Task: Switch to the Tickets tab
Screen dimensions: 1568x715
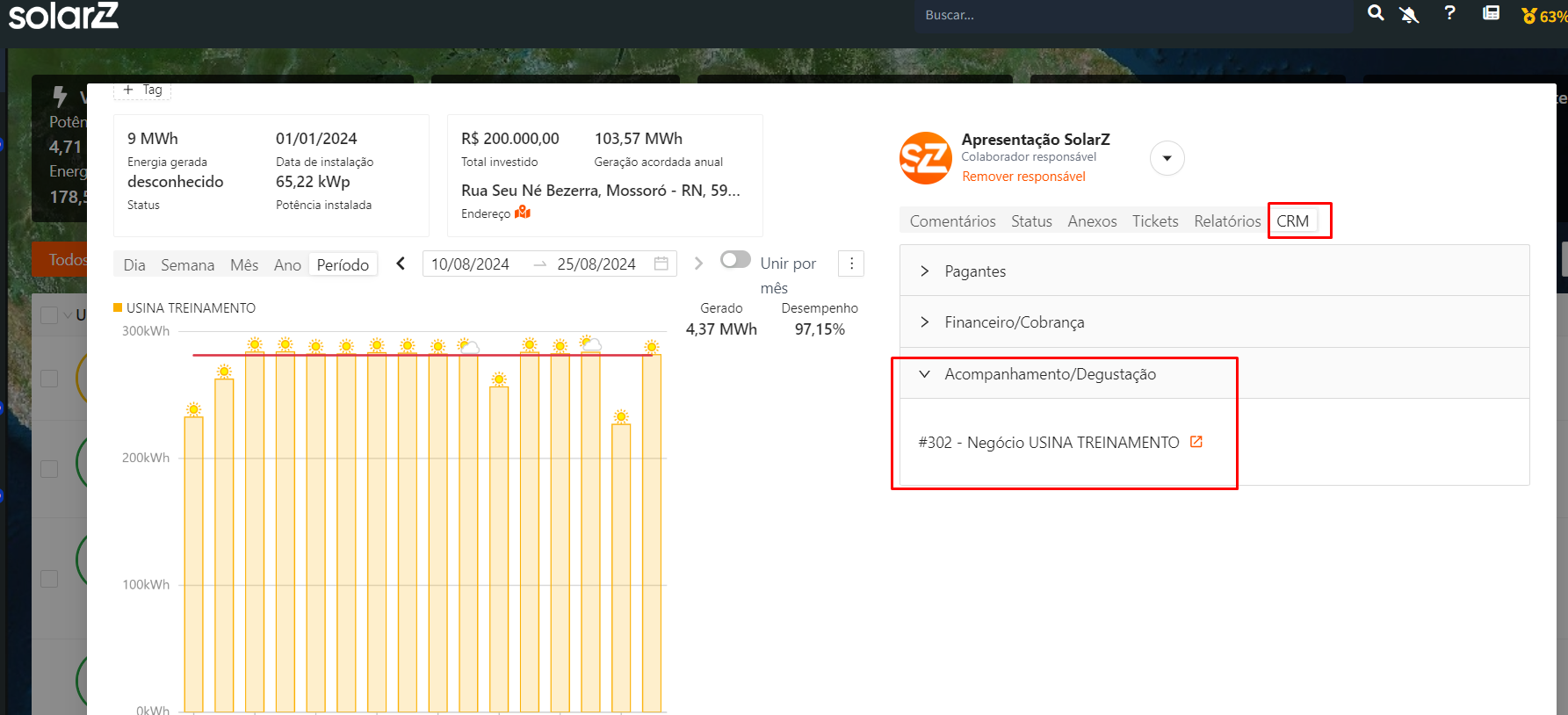Action: (x=1154, y=221)
